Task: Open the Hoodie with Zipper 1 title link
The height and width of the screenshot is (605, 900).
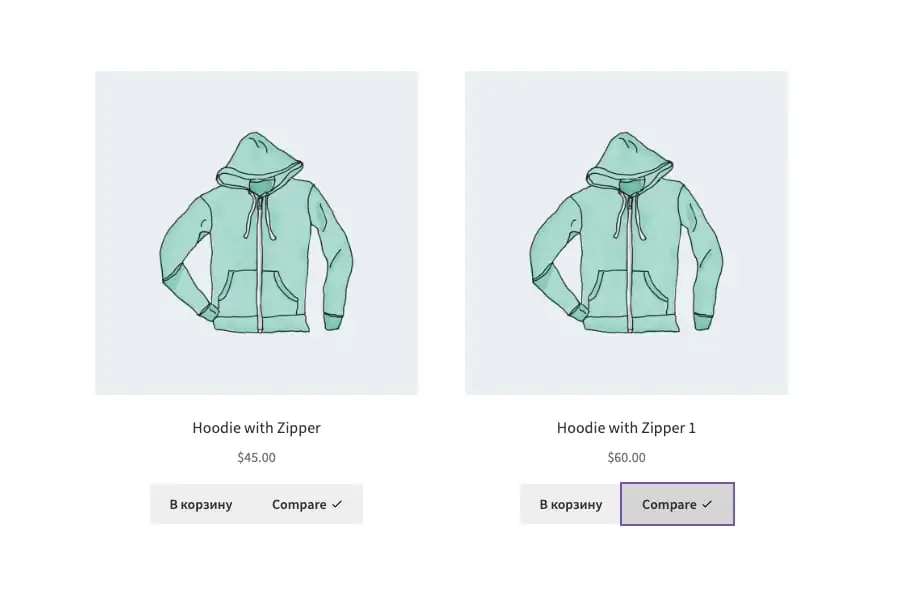Action: [x=626, y=428]
